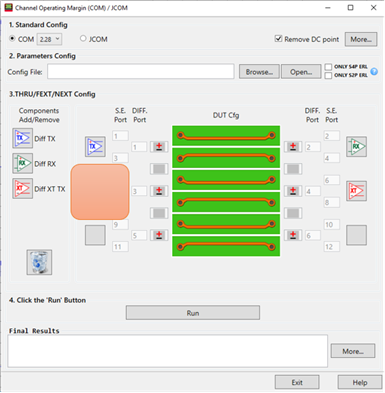Click the recycle bin remove icon
Viewport: 385px width, 393px height.
39,262
